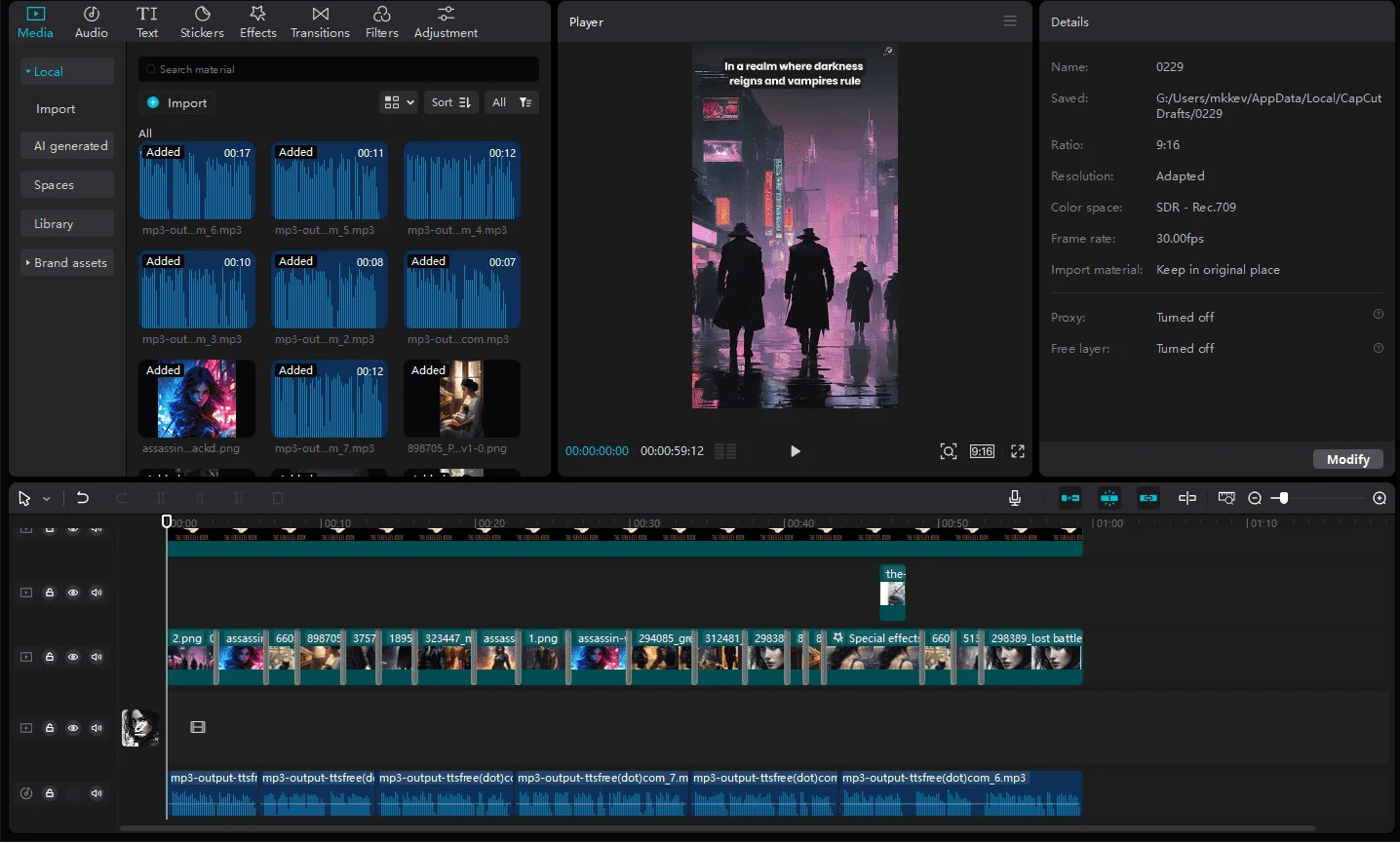This screenshot has width=1400, height=843.
Task: Switch to the Audio tab
Action: [x=92, y=21]
